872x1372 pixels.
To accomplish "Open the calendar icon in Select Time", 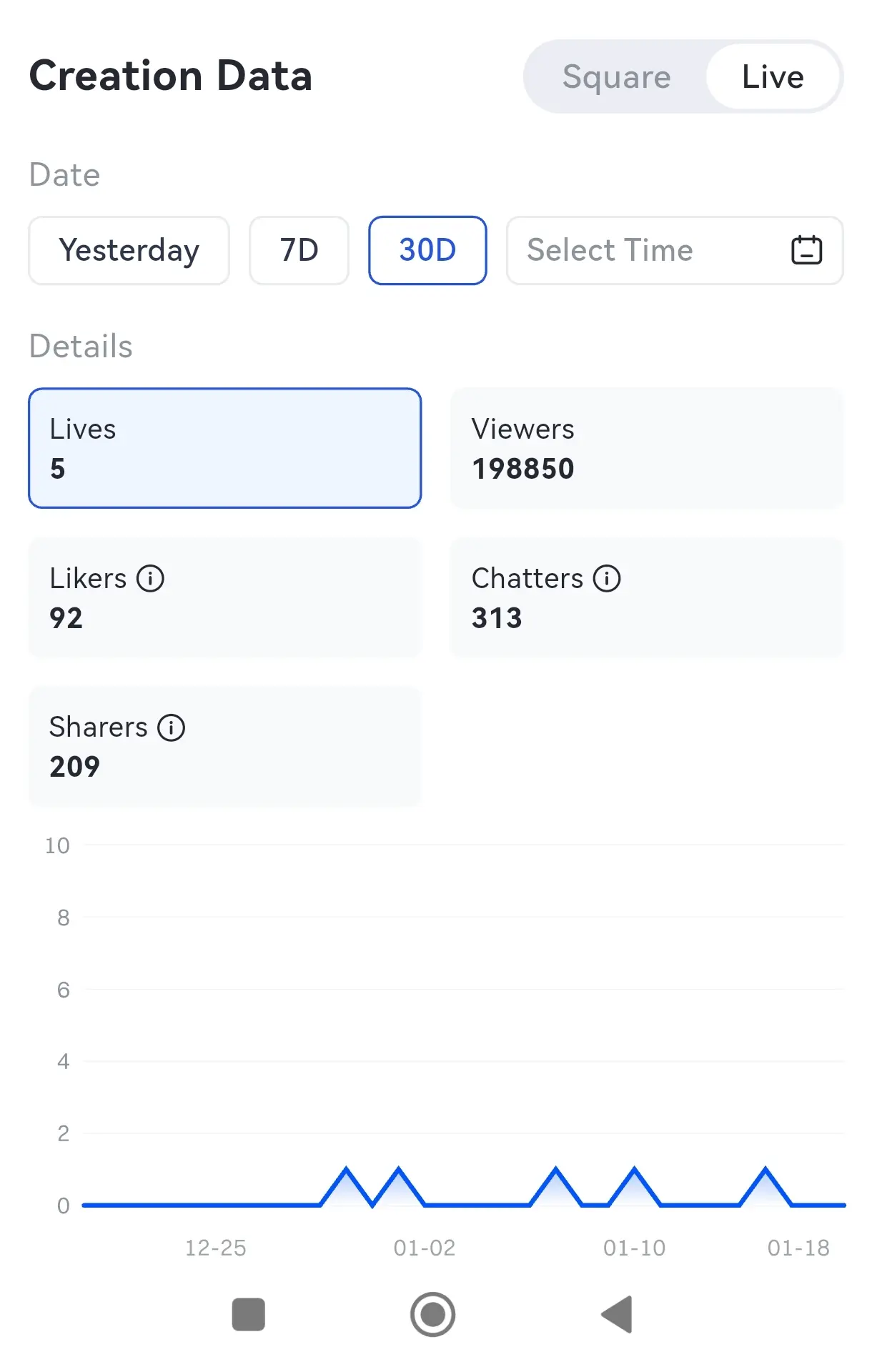I will click(x=806, y=251).
